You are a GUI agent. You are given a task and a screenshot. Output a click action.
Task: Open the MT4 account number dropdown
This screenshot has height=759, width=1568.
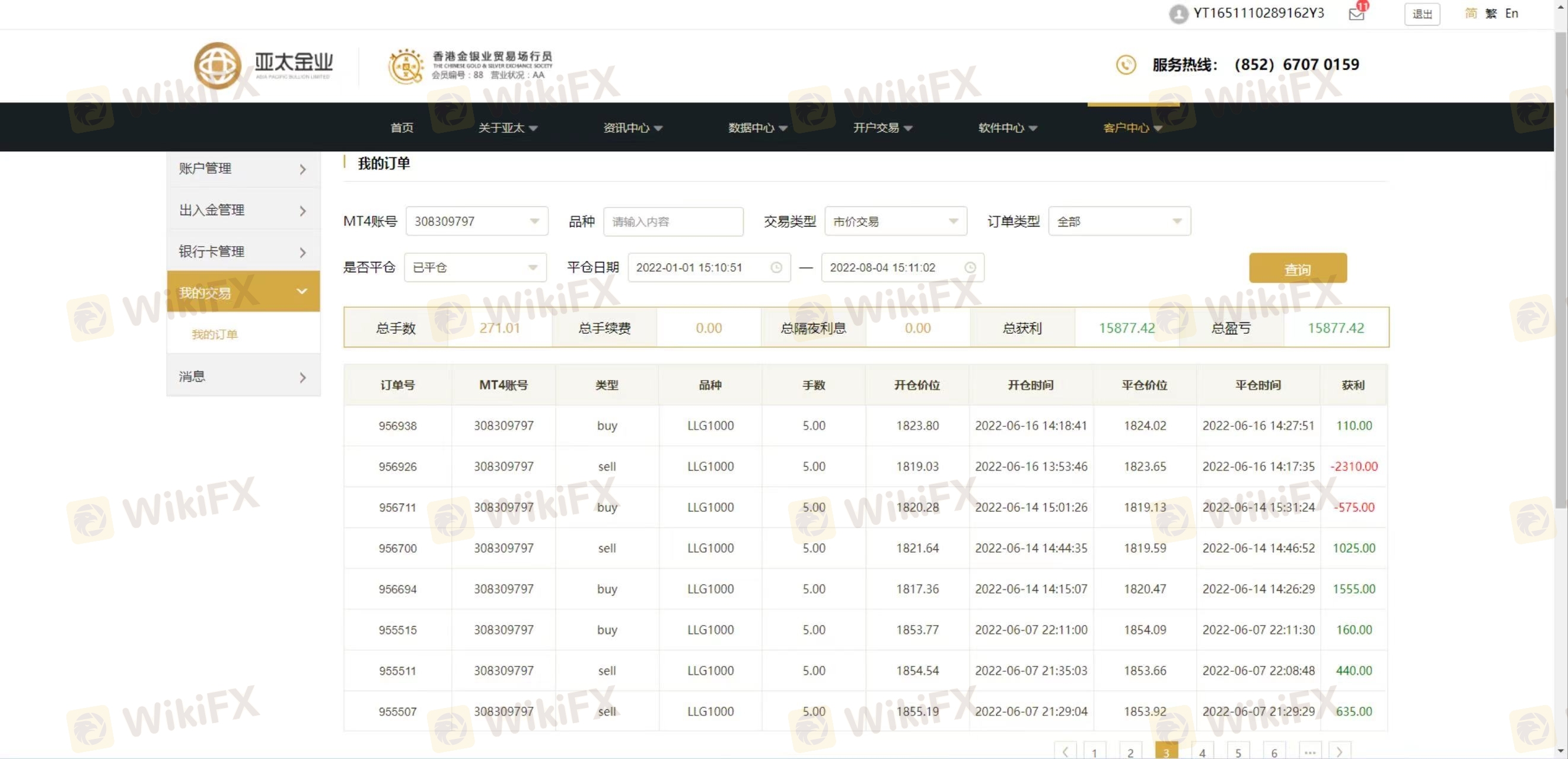(477, 222)
